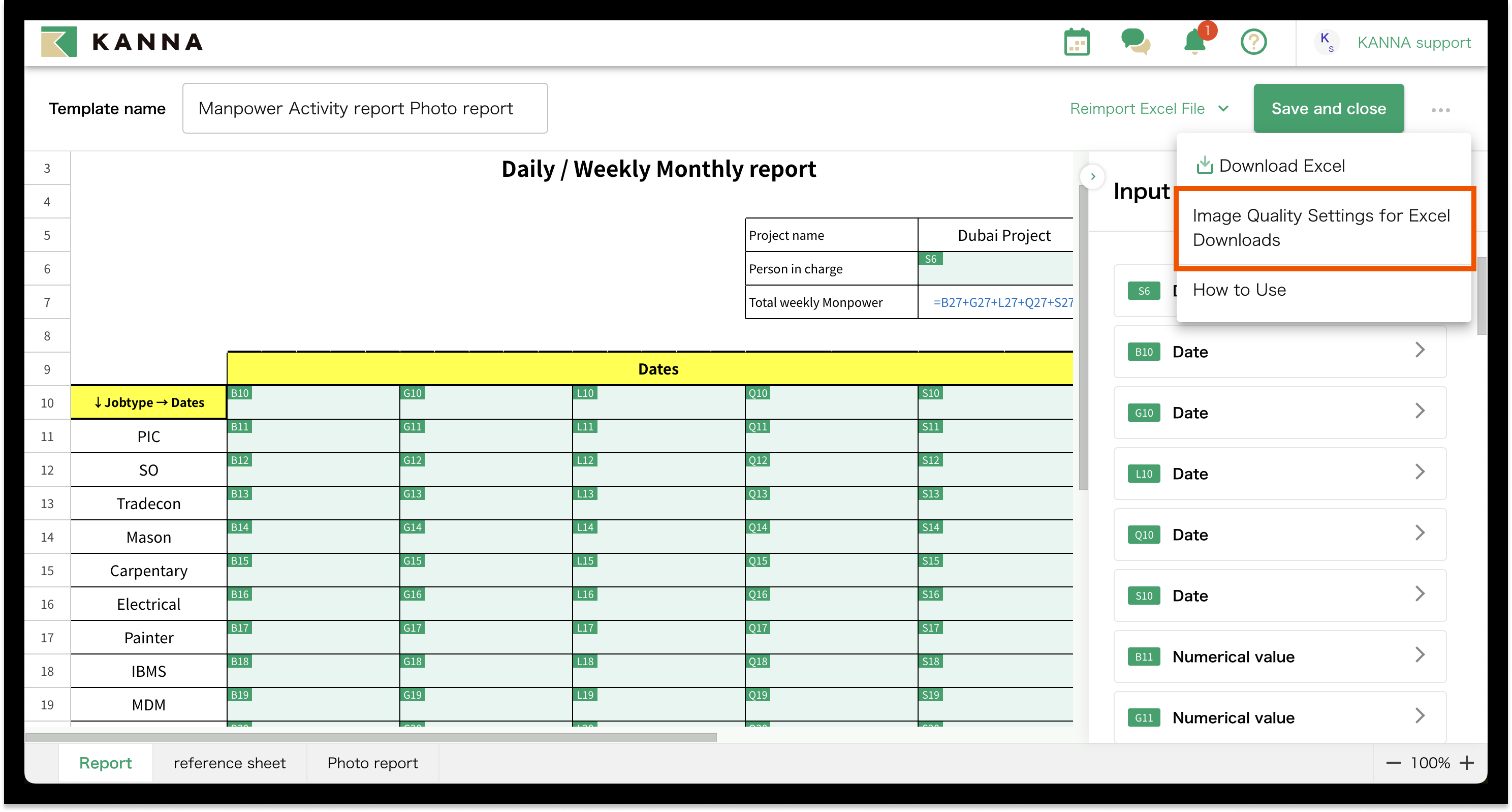Expand the Q10 Date row chevron
1512x812 pixels.
[x=1421, y=533]
